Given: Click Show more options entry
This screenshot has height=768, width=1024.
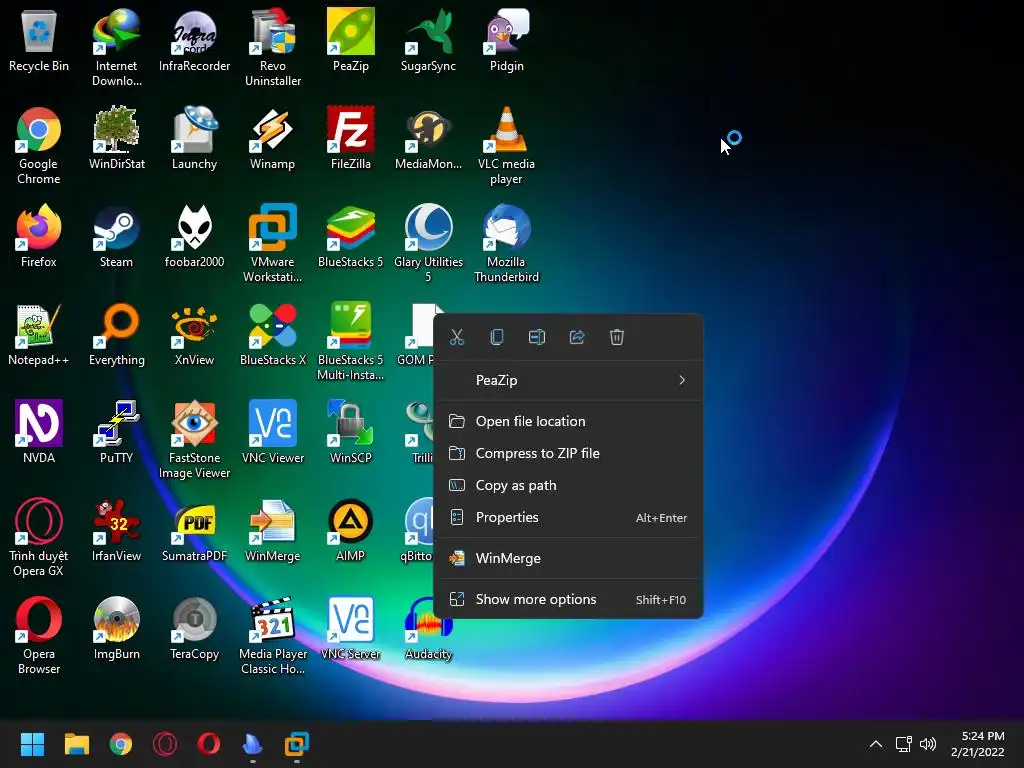Looking at the screenshot, I should coord(568,600).
